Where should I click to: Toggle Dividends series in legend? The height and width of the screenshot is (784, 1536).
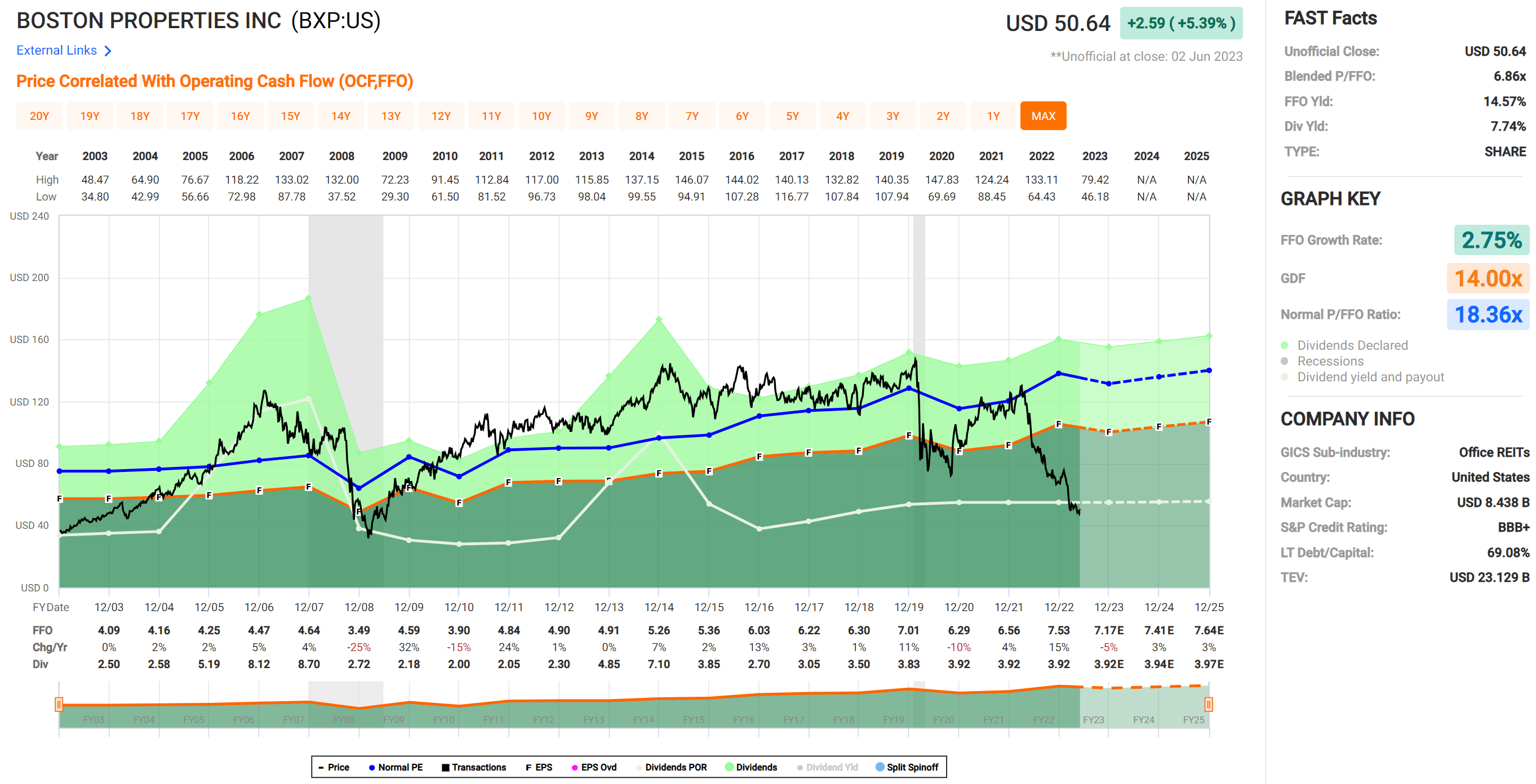point(751,767)
